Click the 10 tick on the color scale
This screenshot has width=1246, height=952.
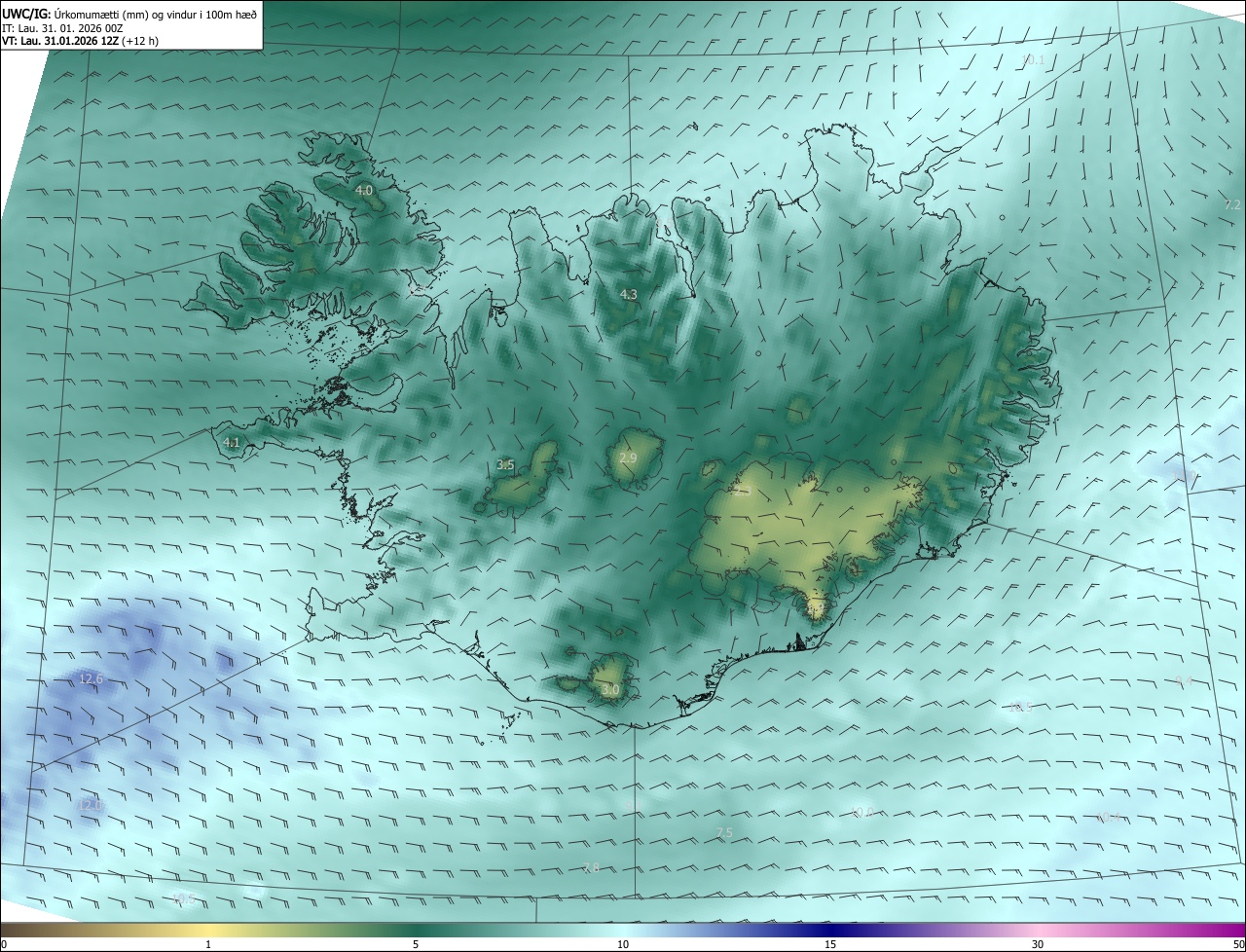623,944
